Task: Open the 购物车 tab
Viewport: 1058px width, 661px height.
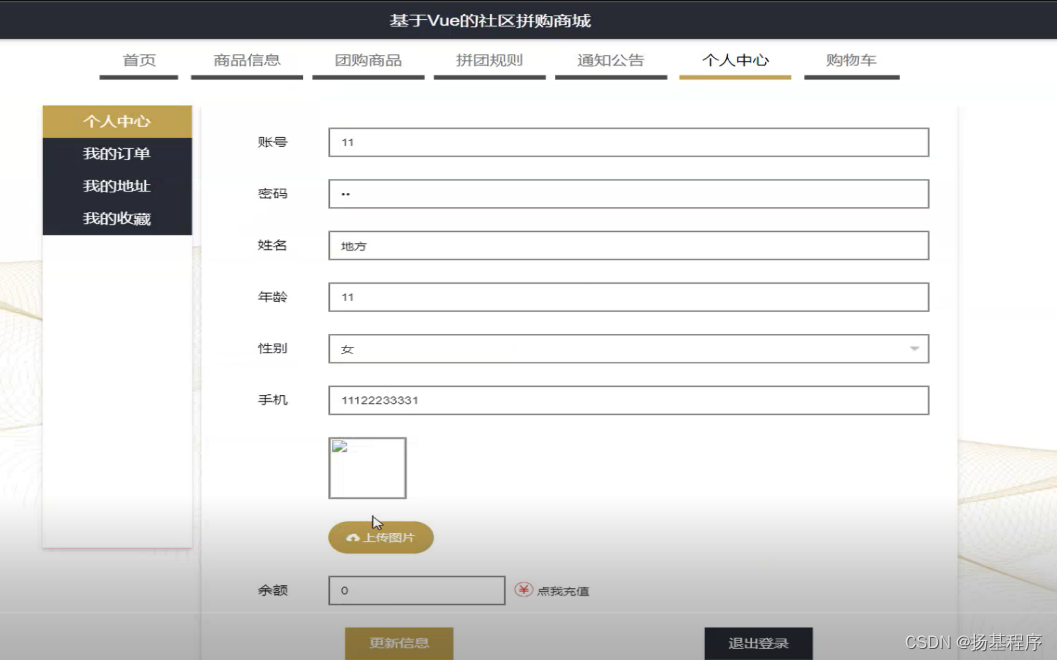Action: click(851, 59)
